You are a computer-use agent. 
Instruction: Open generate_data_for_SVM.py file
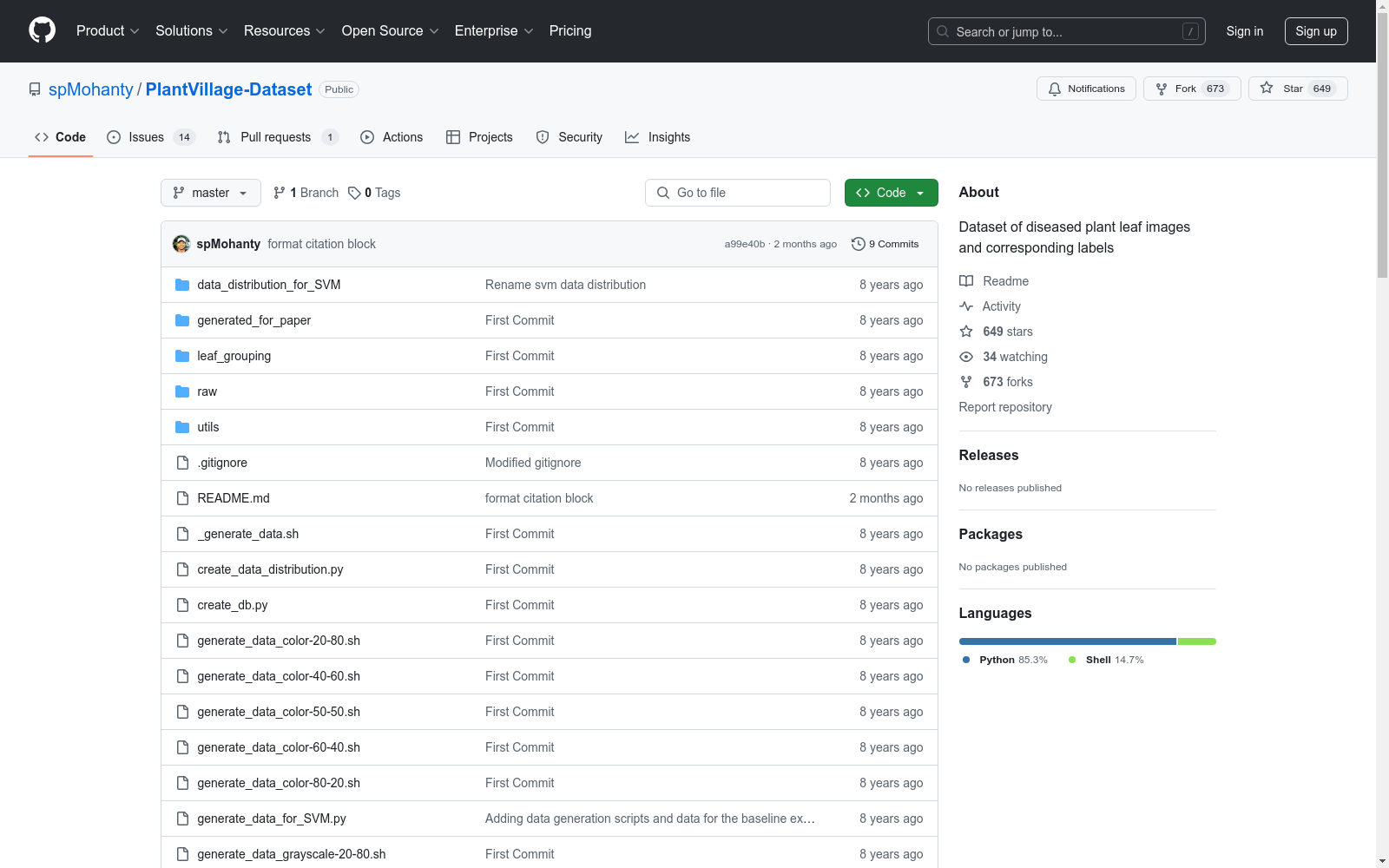(272, 819)
